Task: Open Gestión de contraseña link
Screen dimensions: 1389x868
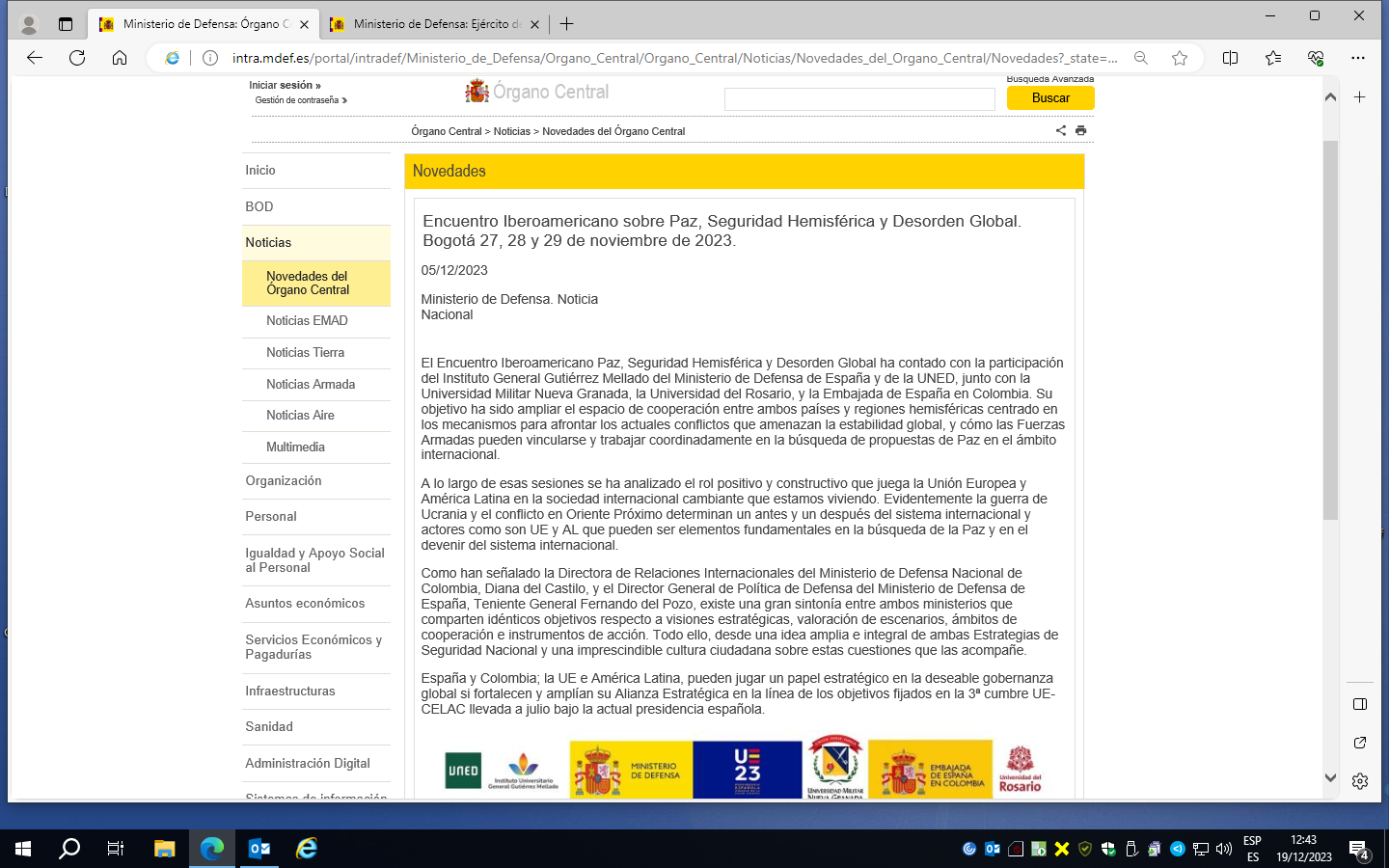Action: pyautogui.click(x=301, y=100)
